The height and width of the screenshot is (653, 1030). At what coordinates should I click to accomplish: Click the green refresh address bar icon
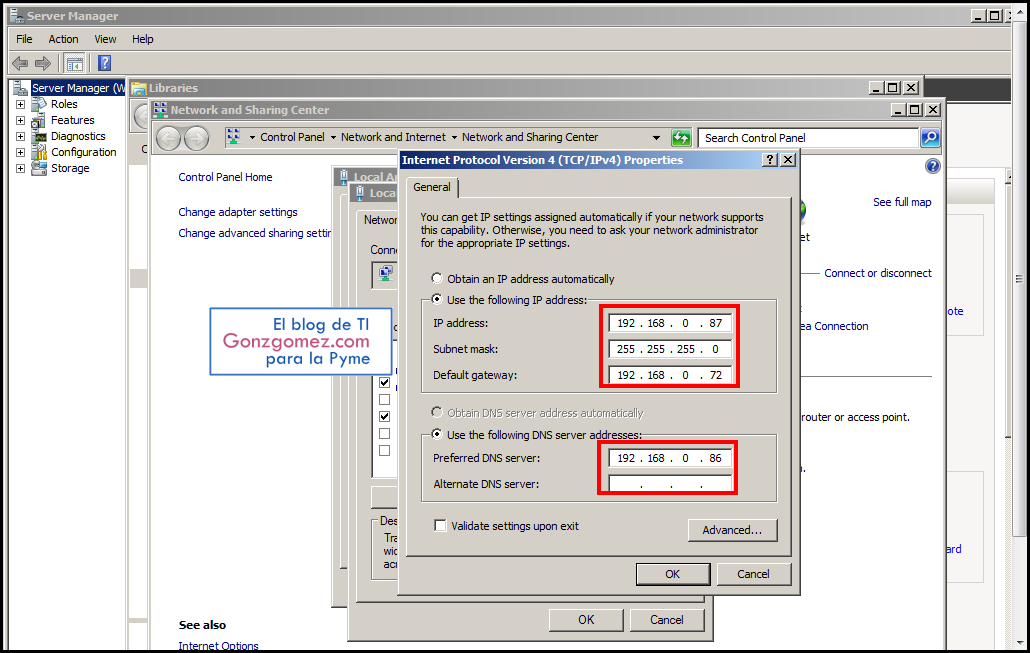coord(681,138)
